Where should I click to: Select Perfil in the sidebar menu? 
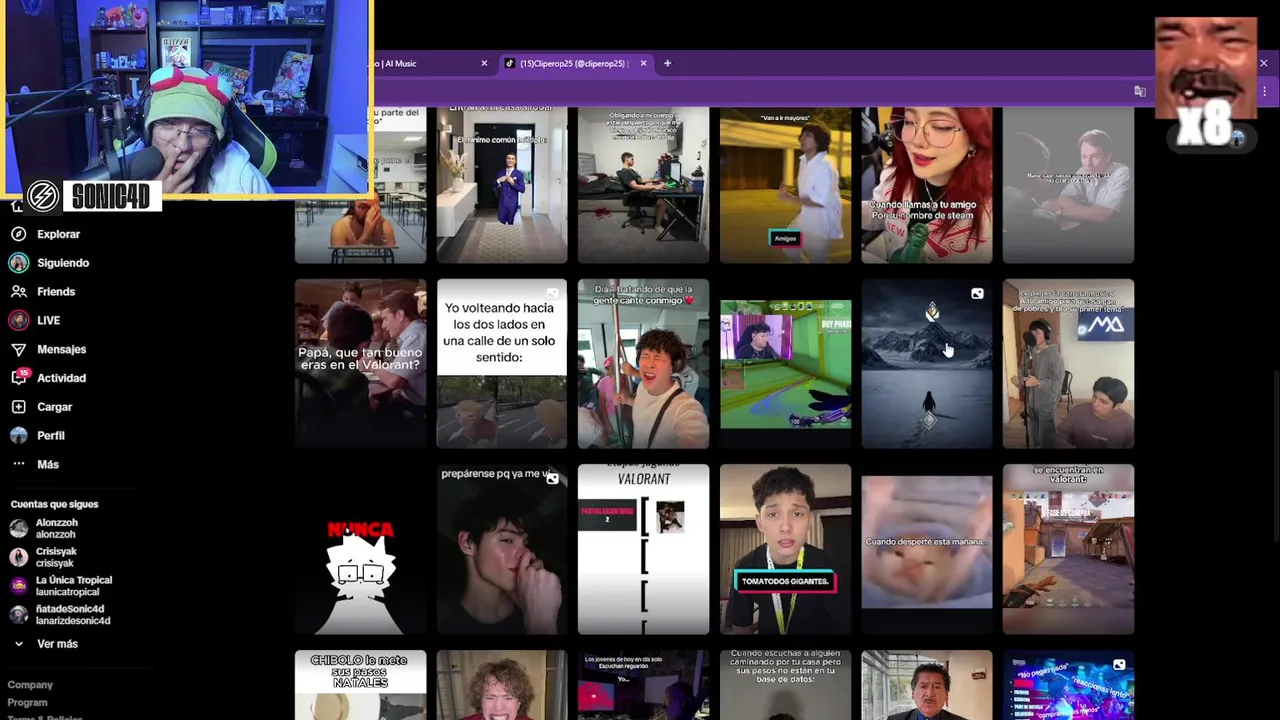click(x=51, y=436)
